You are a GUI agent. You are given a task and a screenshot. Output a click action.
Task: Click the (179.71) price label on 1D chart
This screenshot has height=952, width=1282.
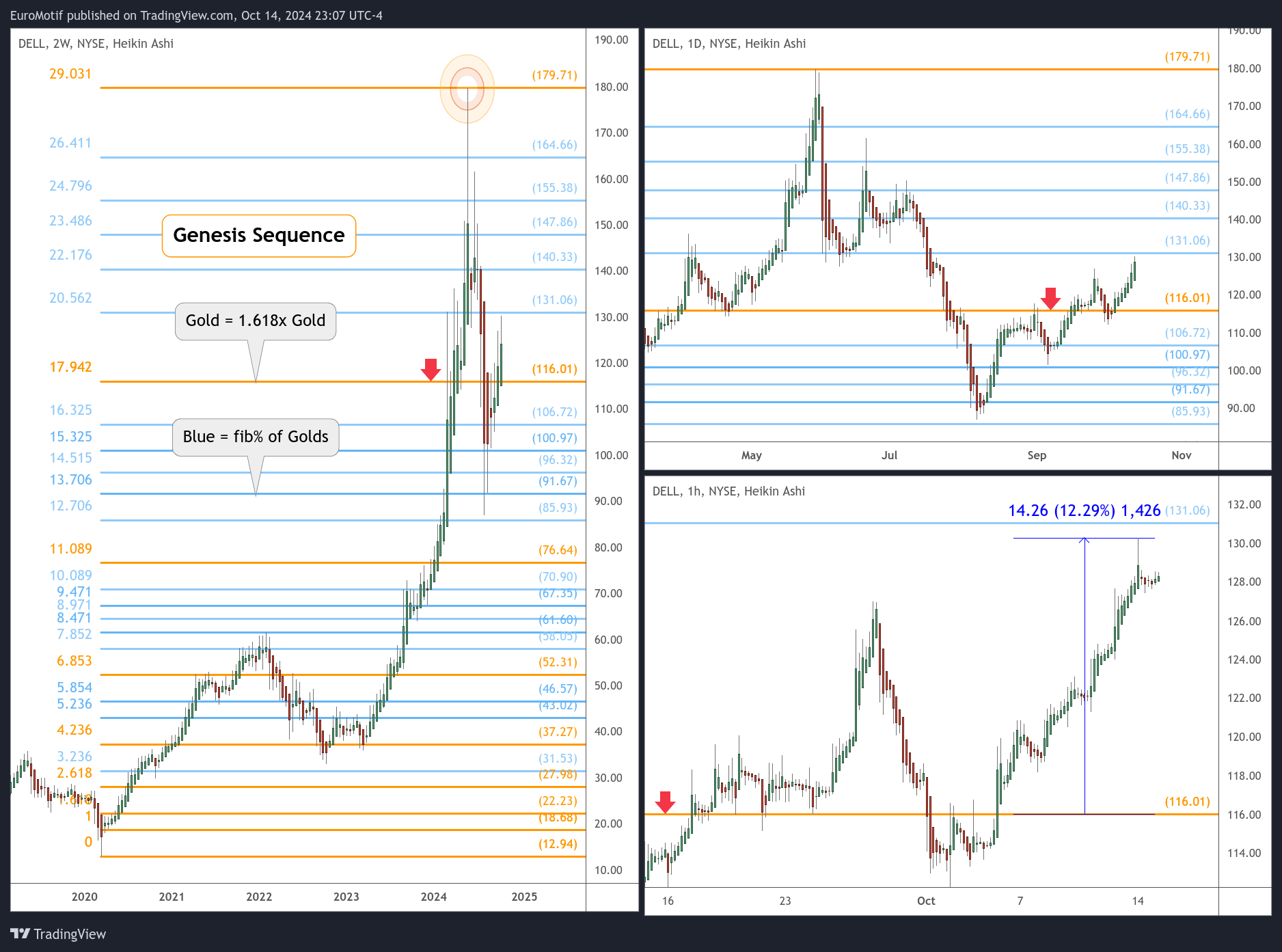pos(1188,57)
